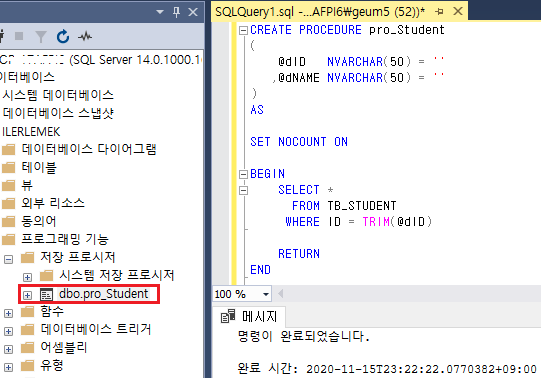Open the Filter icon in Object Explorer
The width and height of the screenshot is (541, 378).
point(41,37)
